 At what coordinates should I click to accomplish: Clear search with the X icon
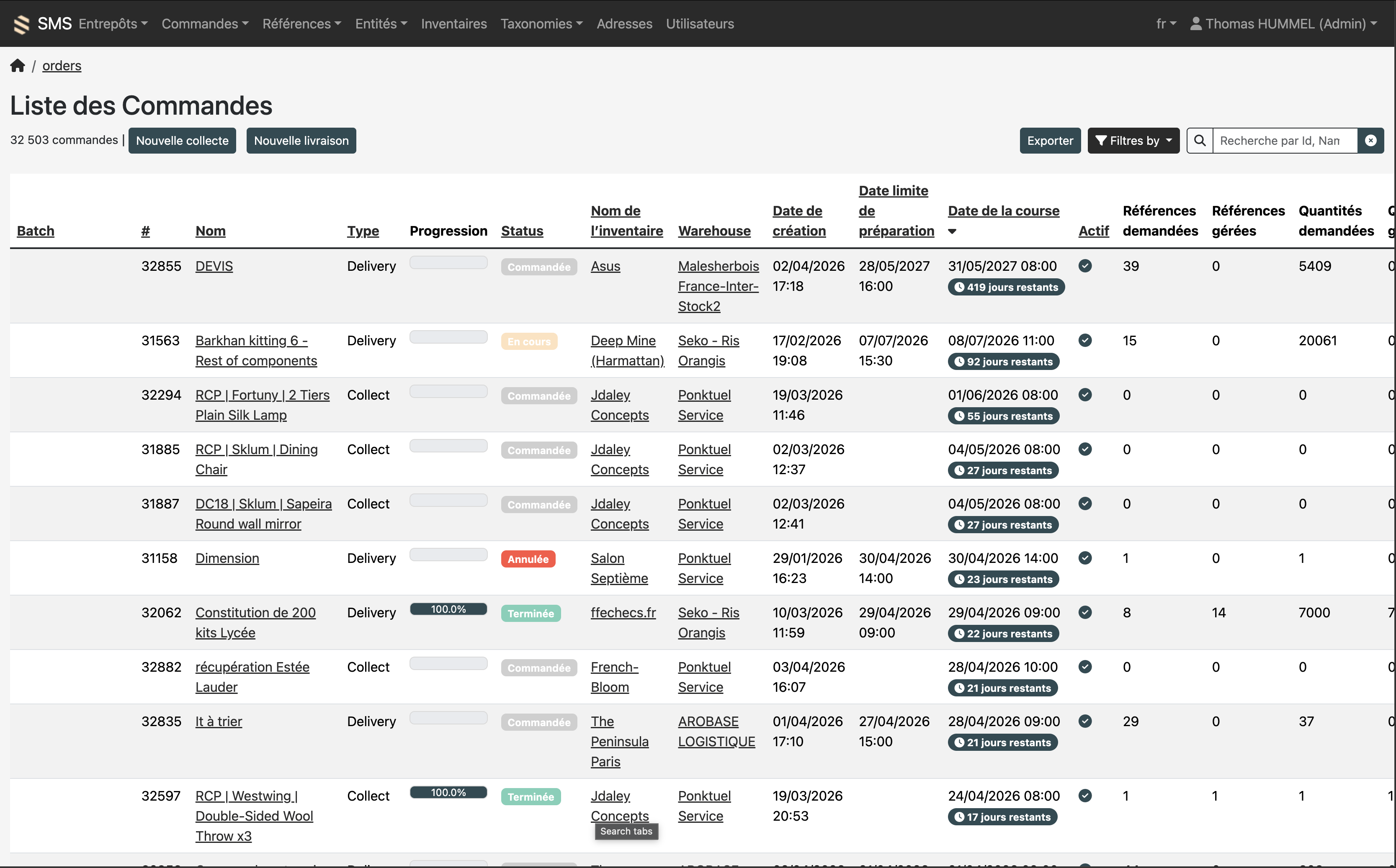(x=1371, y=141)
